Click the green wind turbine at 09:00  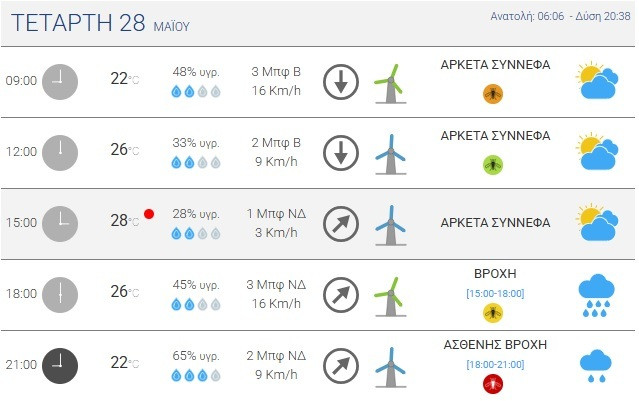[x=390, y=82]
